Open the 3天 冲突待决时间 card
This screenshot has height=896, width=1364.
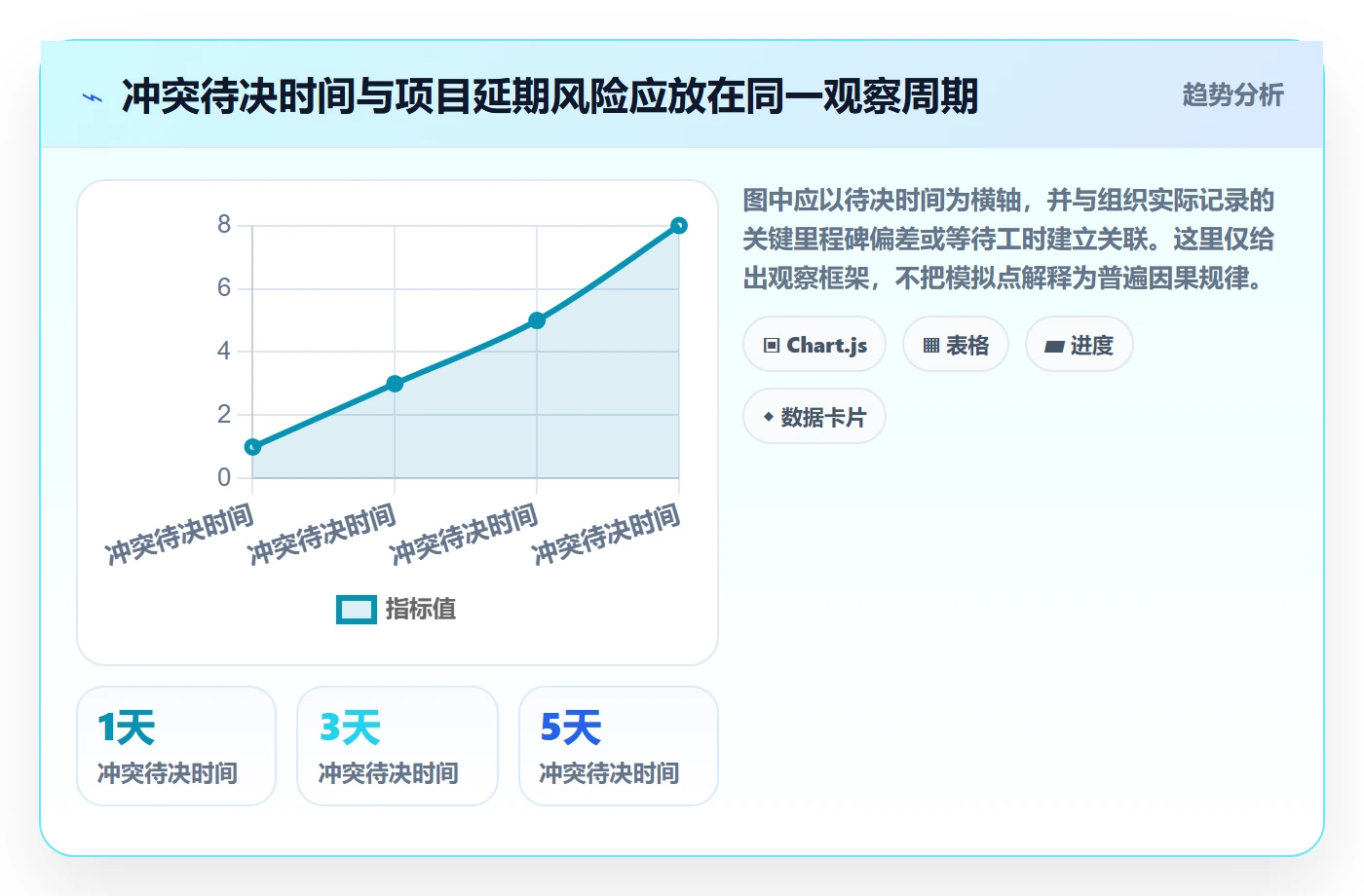click(398, 746)
